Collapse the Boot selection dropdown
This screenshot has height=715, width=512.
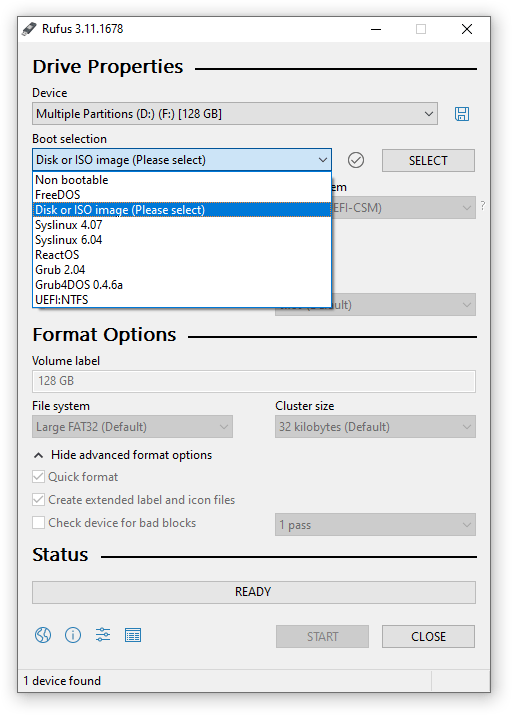point(182,160)
